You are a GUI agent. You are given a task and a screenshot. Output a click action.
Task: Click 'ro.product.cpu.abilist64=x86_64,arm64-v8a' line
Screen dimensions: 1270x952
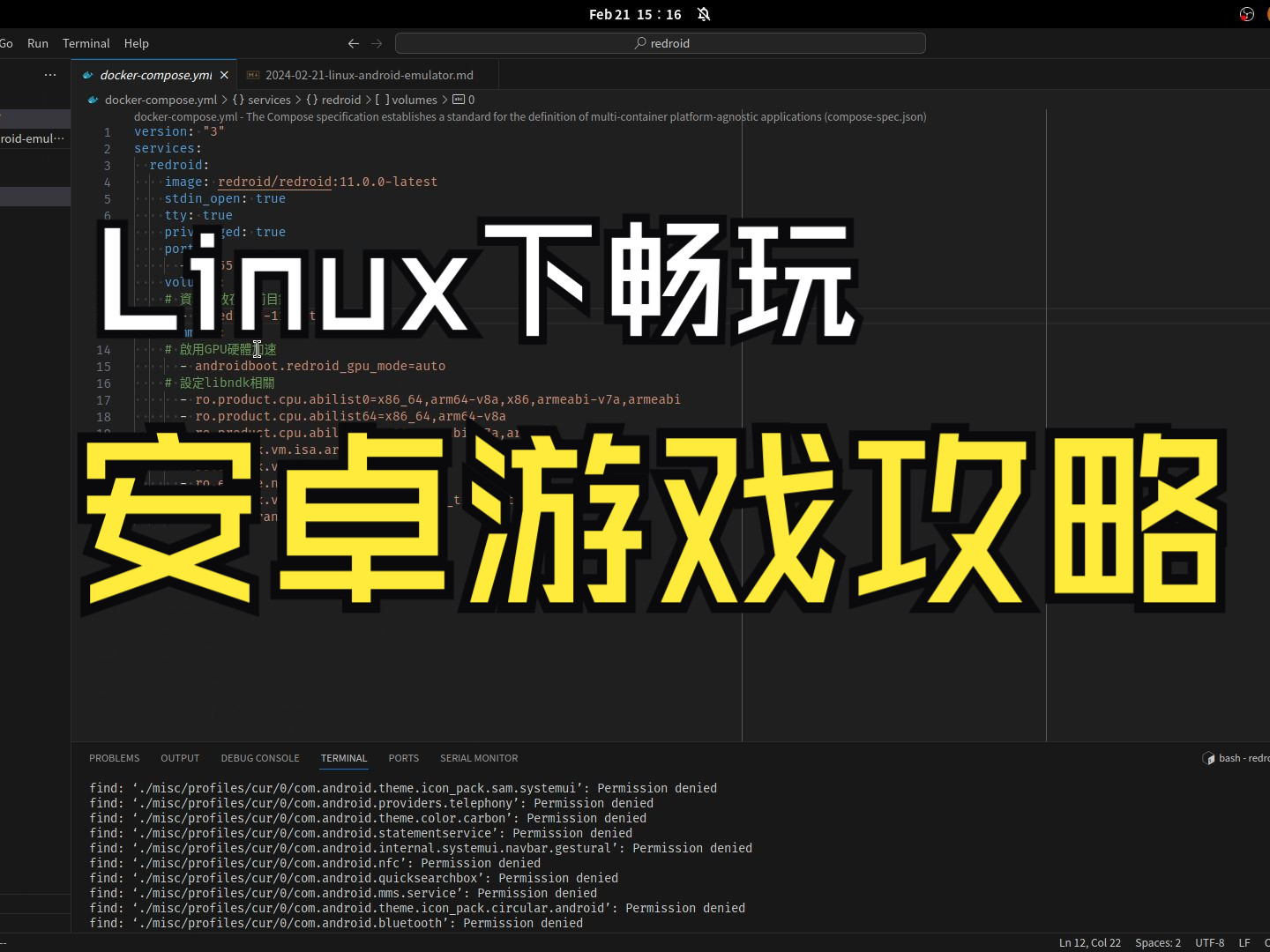[x=350, y=416]
